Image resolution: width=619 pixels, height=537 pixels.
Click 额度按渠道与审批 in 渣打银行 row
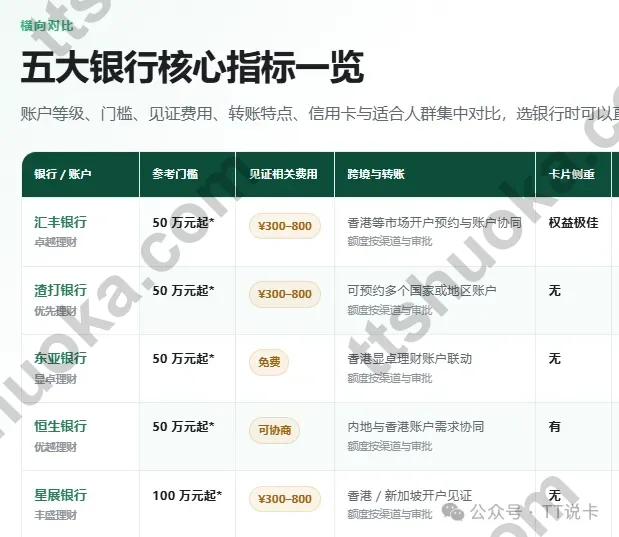pyautogui.click(x=390, y=310)
